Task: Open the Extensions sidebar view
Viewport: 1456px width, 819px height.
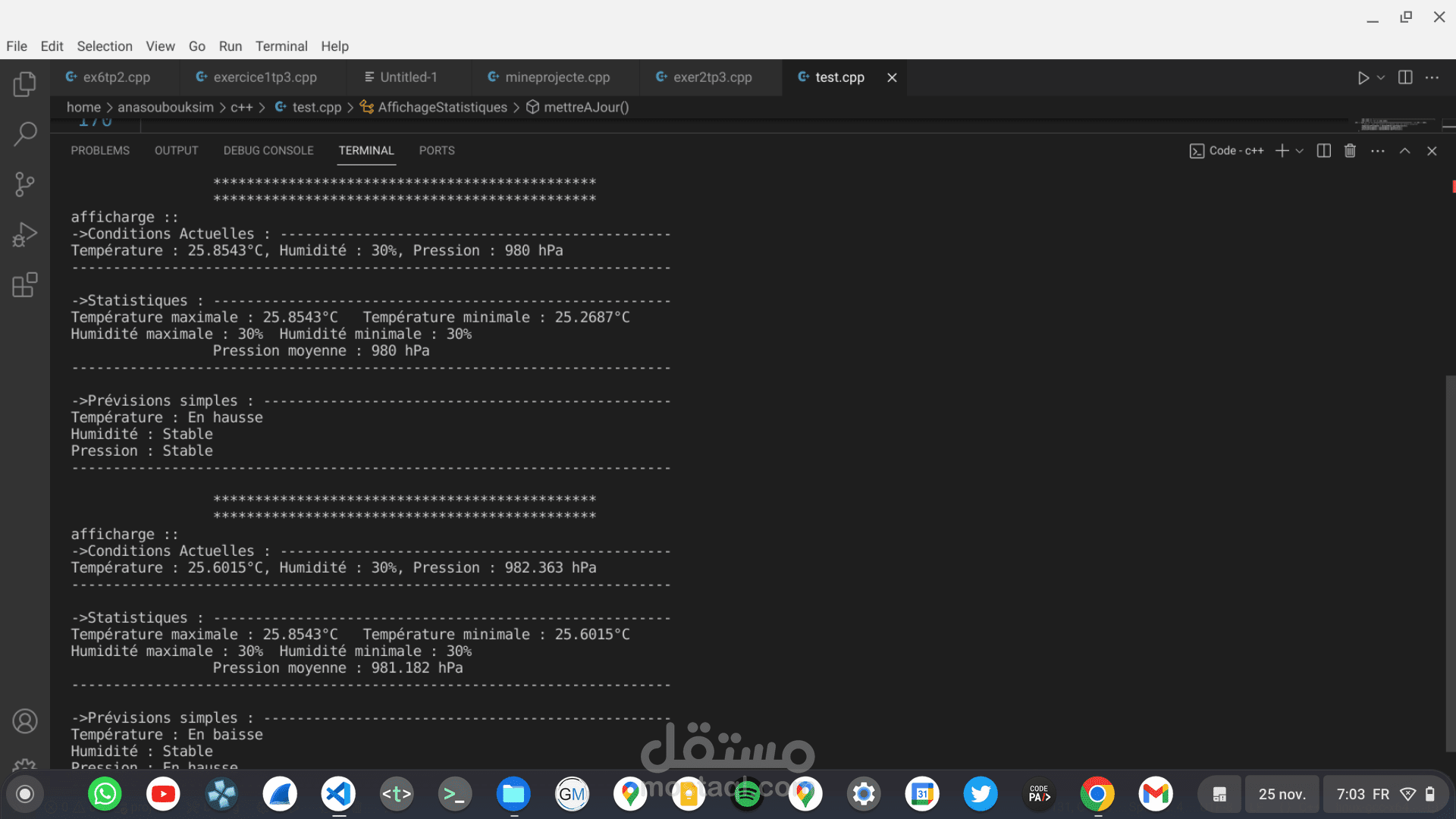Action: (24, 286)
